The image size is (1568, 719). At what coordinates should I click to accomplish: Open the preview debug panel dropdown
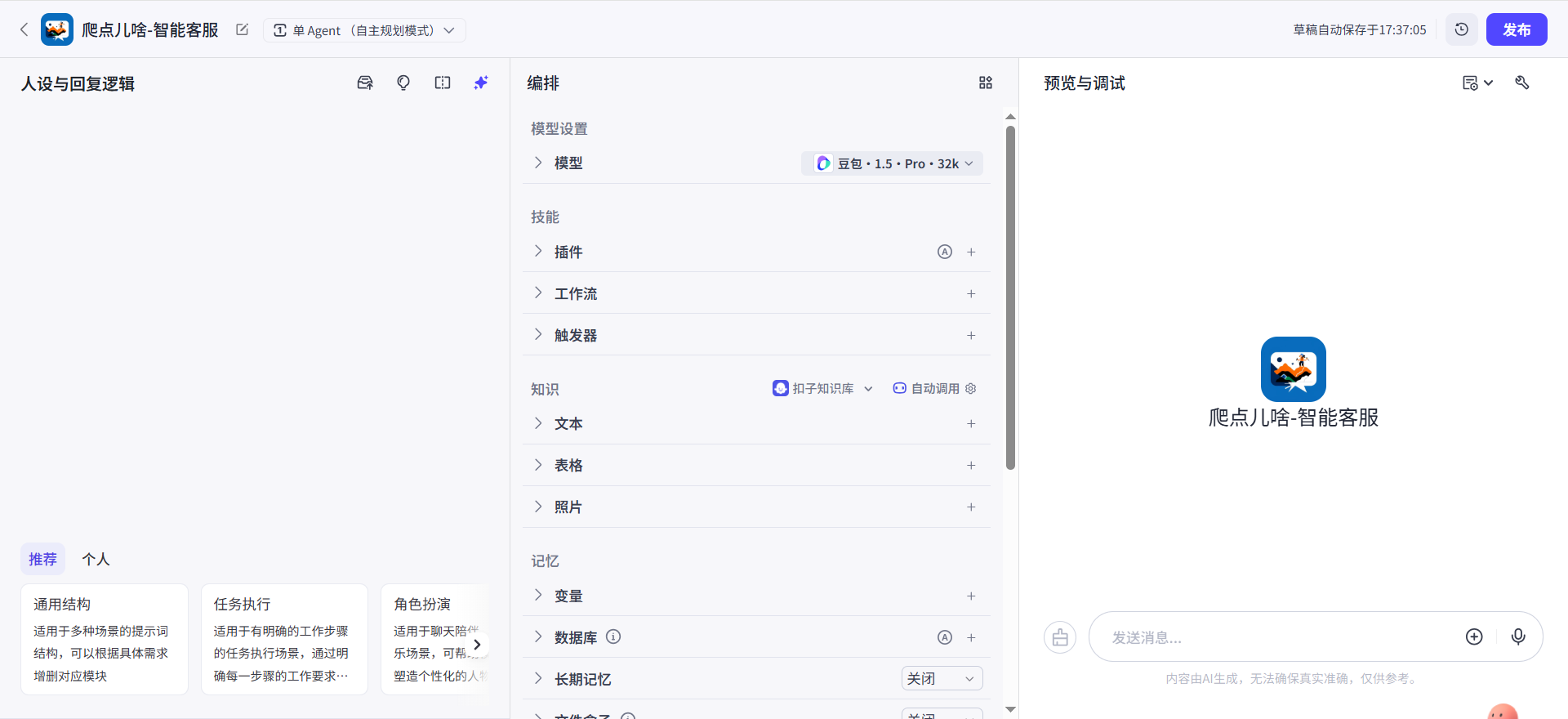pyautogui.click(x=1477, y=83)
